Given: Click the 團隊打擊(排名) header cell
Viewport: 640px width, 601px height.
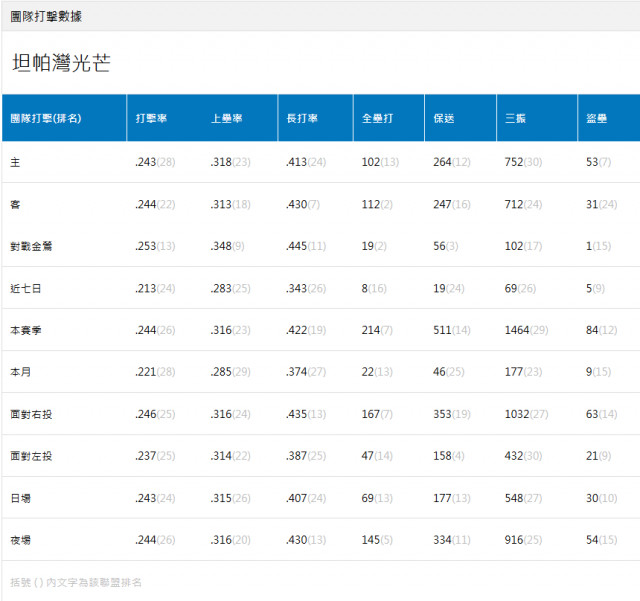Looking at the screenshot, I should pos(46,118).
